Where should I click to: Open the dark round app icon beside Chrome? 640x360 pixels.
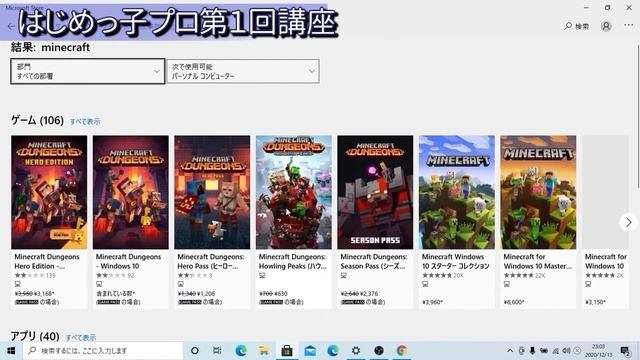[379, 351]
